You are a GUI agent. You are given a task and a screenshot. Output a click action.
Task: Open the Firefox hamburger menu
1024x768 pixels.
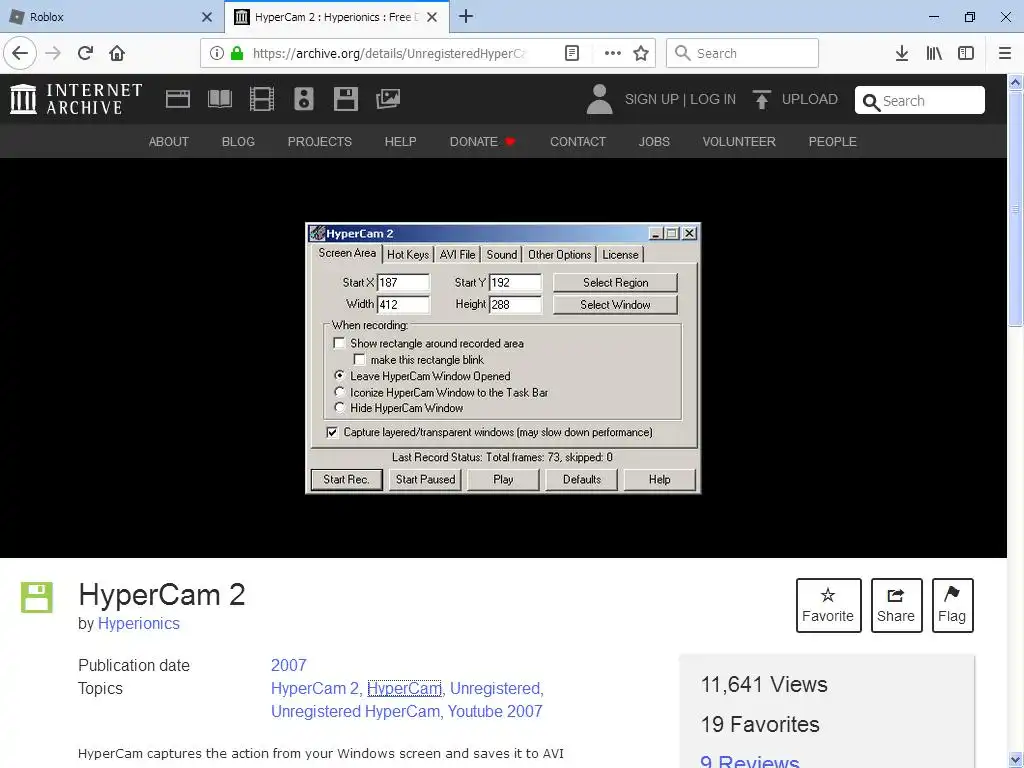1005,53
